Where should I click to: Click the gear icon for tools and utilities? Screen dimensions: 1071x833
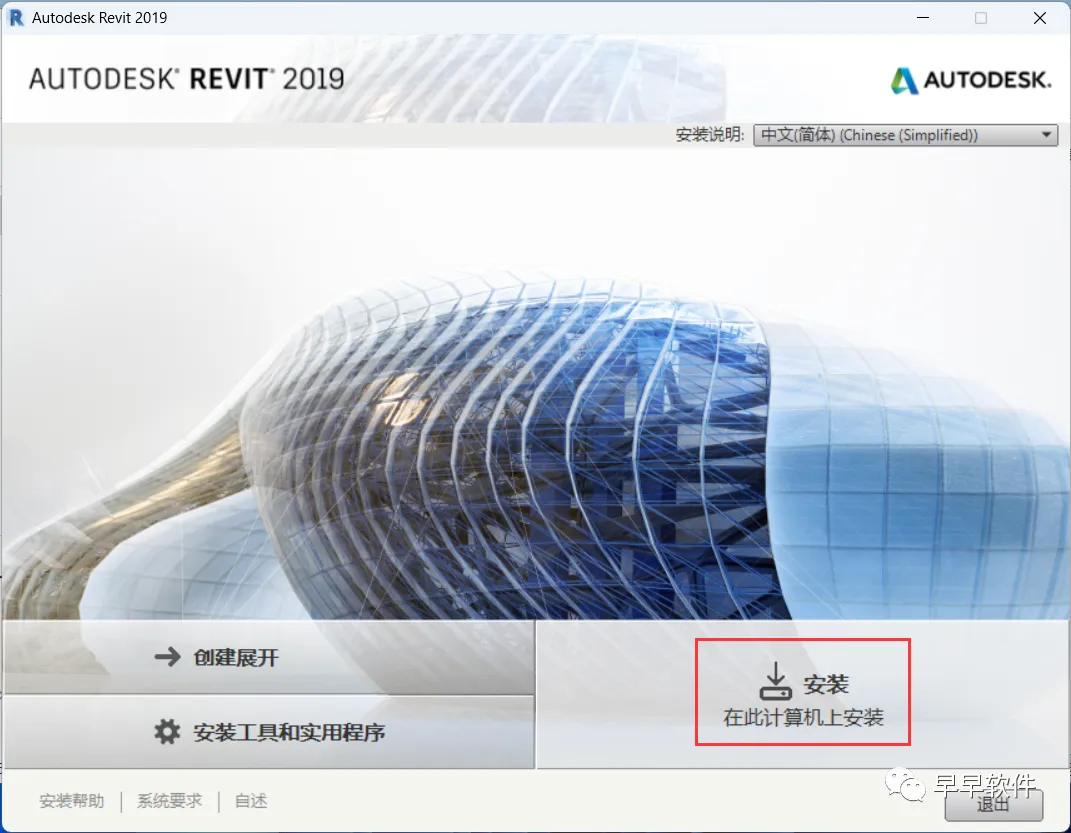coord(167,732)
